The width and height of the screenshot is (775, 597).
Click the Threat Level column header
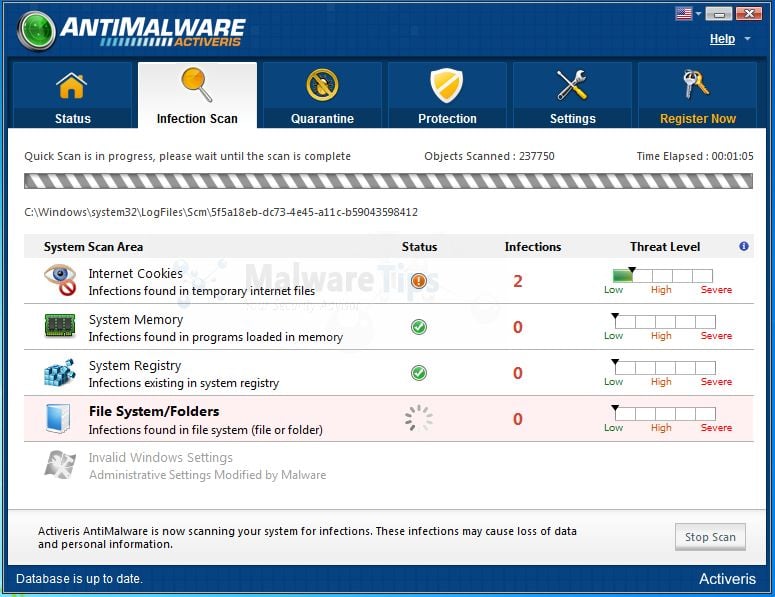coord(665,247)
